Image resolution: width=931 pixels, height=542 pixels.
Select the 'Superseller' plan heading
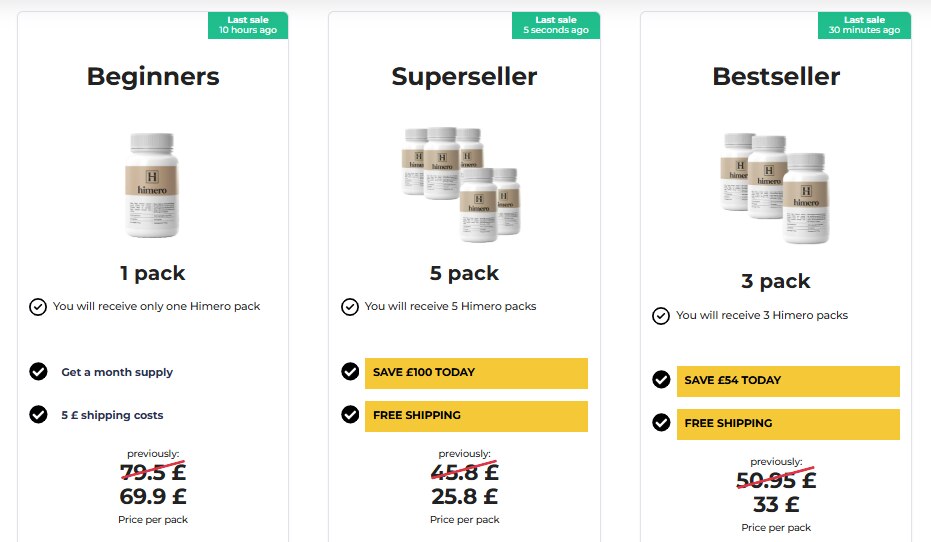pos(464,76)
